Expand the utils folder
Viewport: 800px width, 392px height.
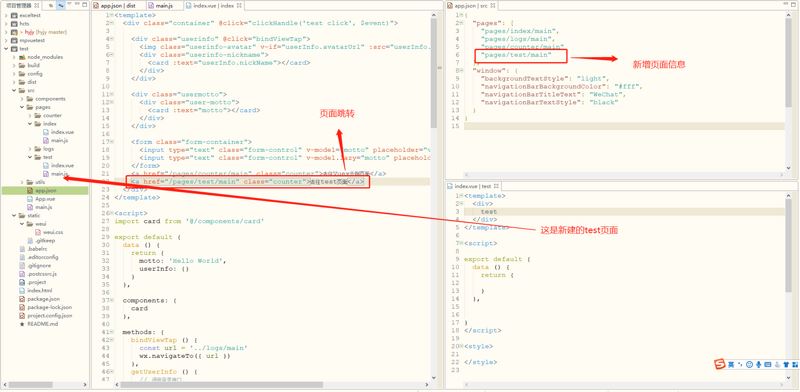click(22, 182)
